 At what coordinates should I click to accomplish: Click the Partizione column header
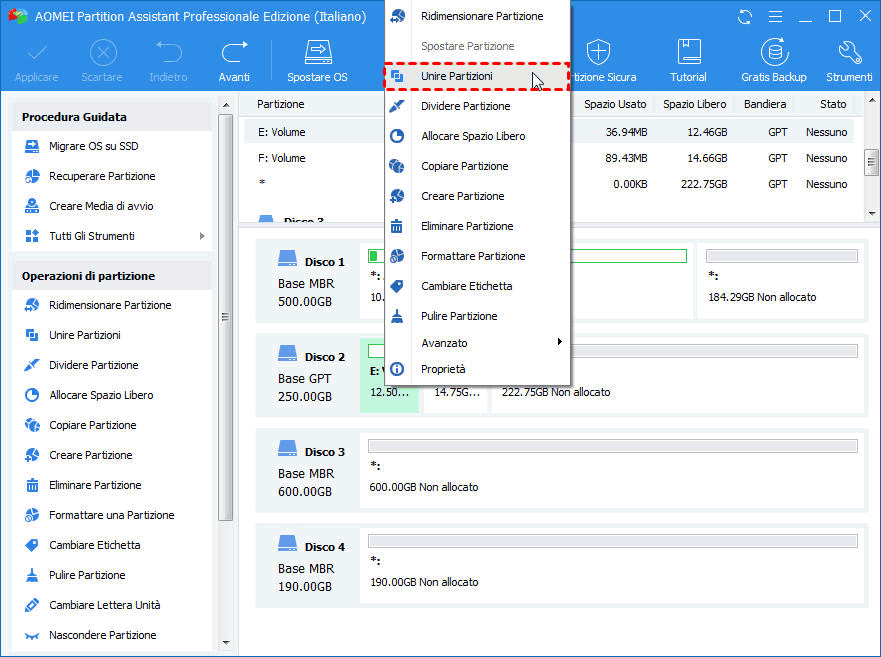click(281, 105)
